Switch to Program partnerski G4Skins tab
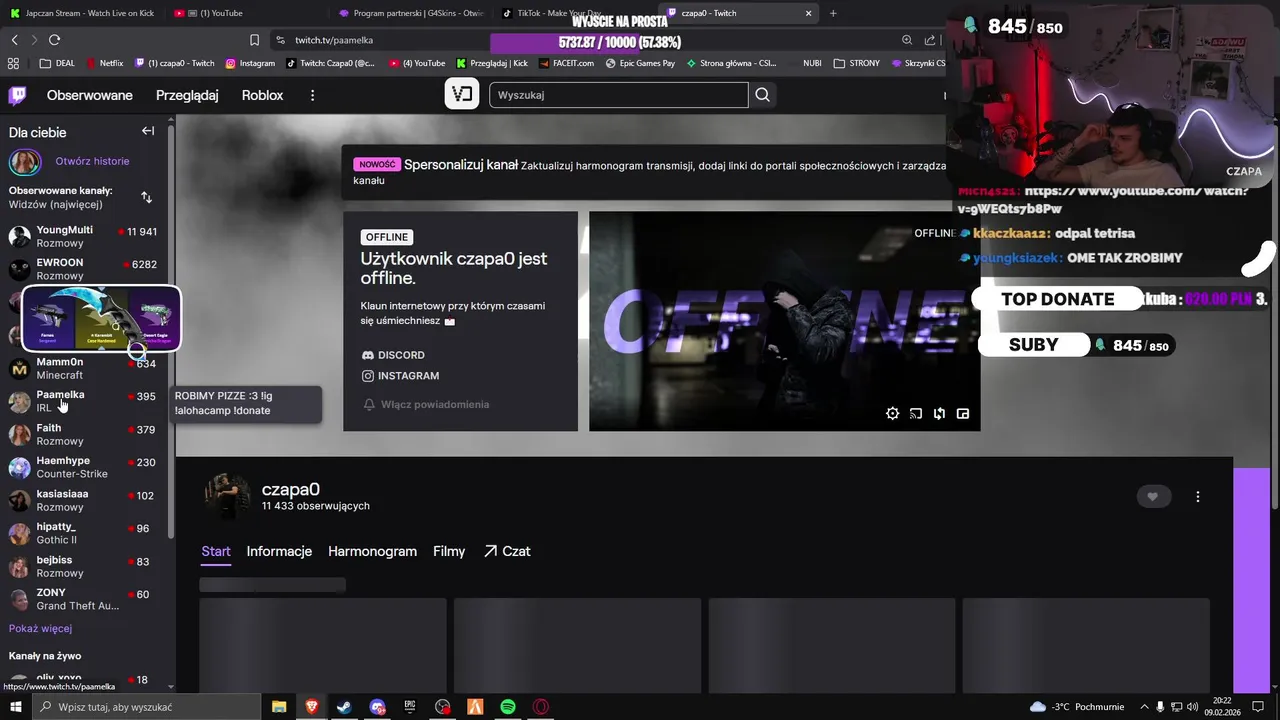 [x=409, y=13]
